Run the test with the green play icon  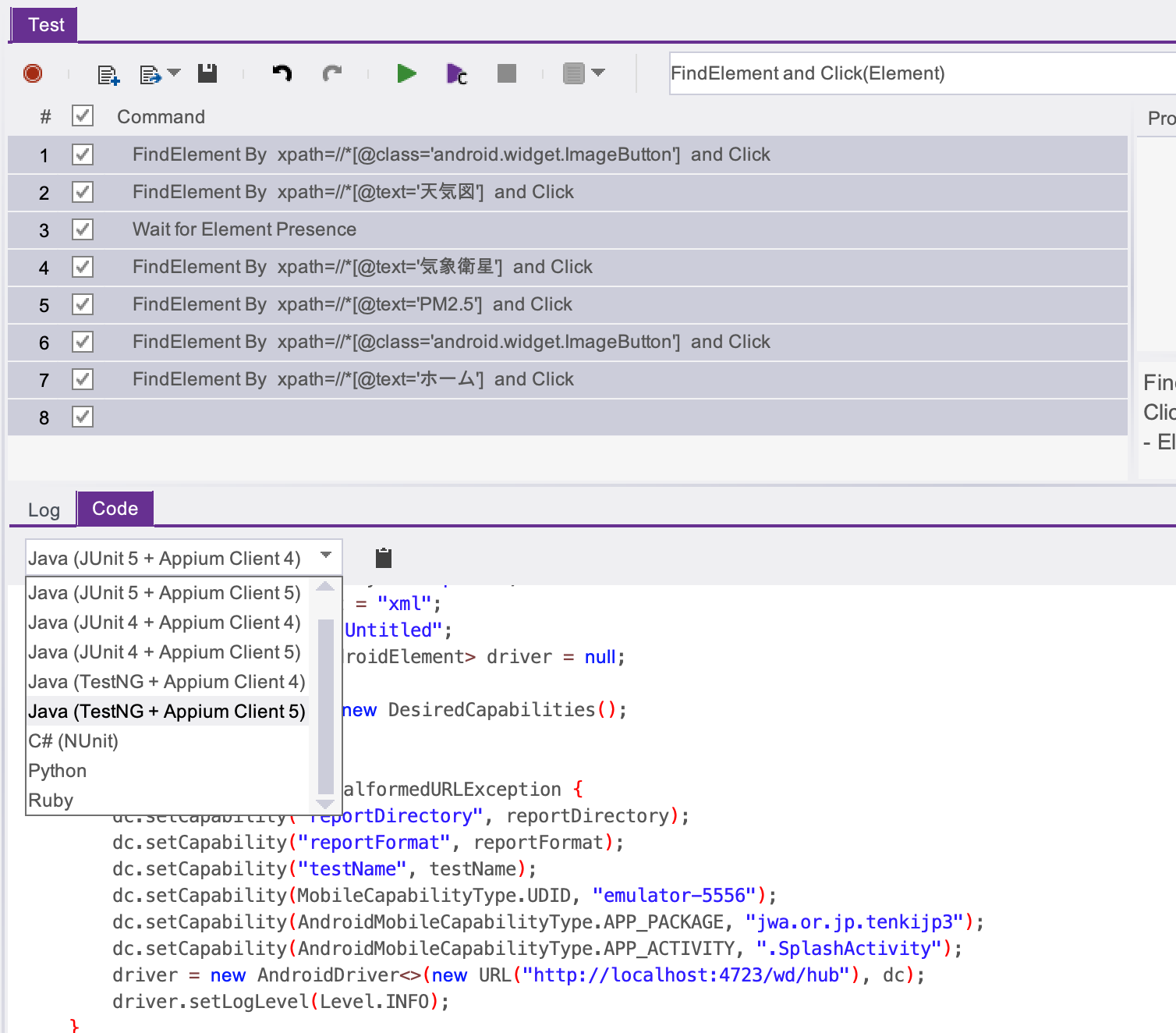[406, 73]
